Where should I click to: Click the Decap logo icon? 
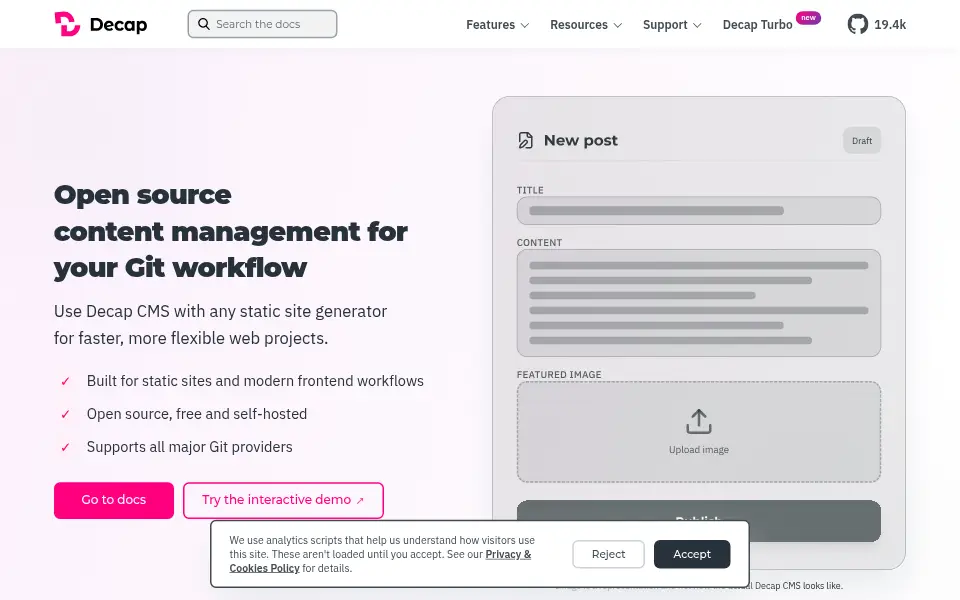point(67,24)
